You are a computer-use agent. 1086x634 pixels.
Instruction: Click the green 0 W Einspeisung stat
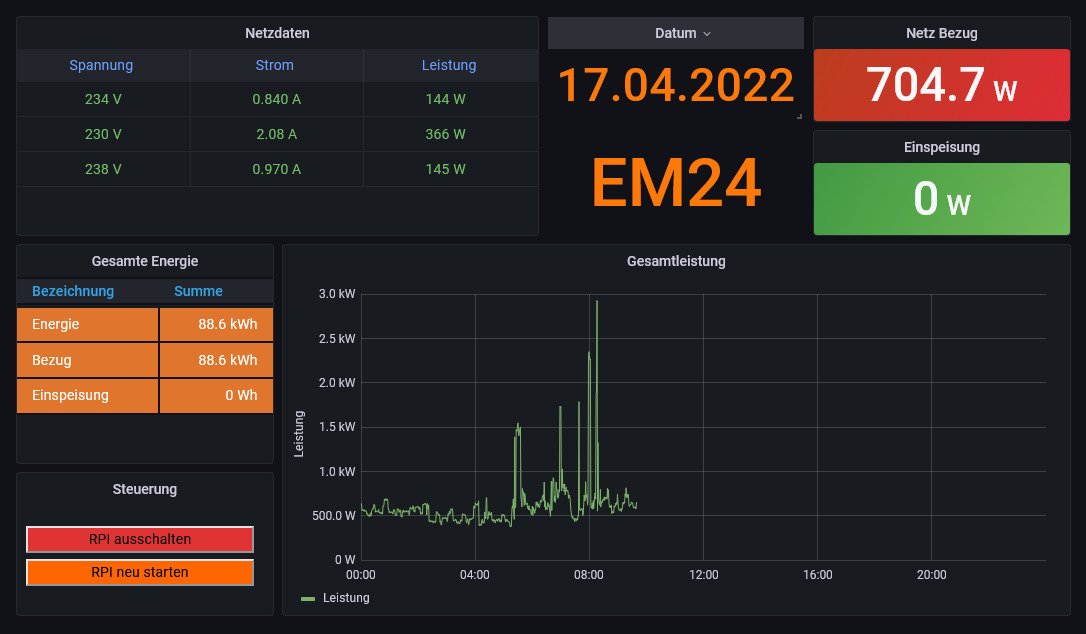(941, 199)
